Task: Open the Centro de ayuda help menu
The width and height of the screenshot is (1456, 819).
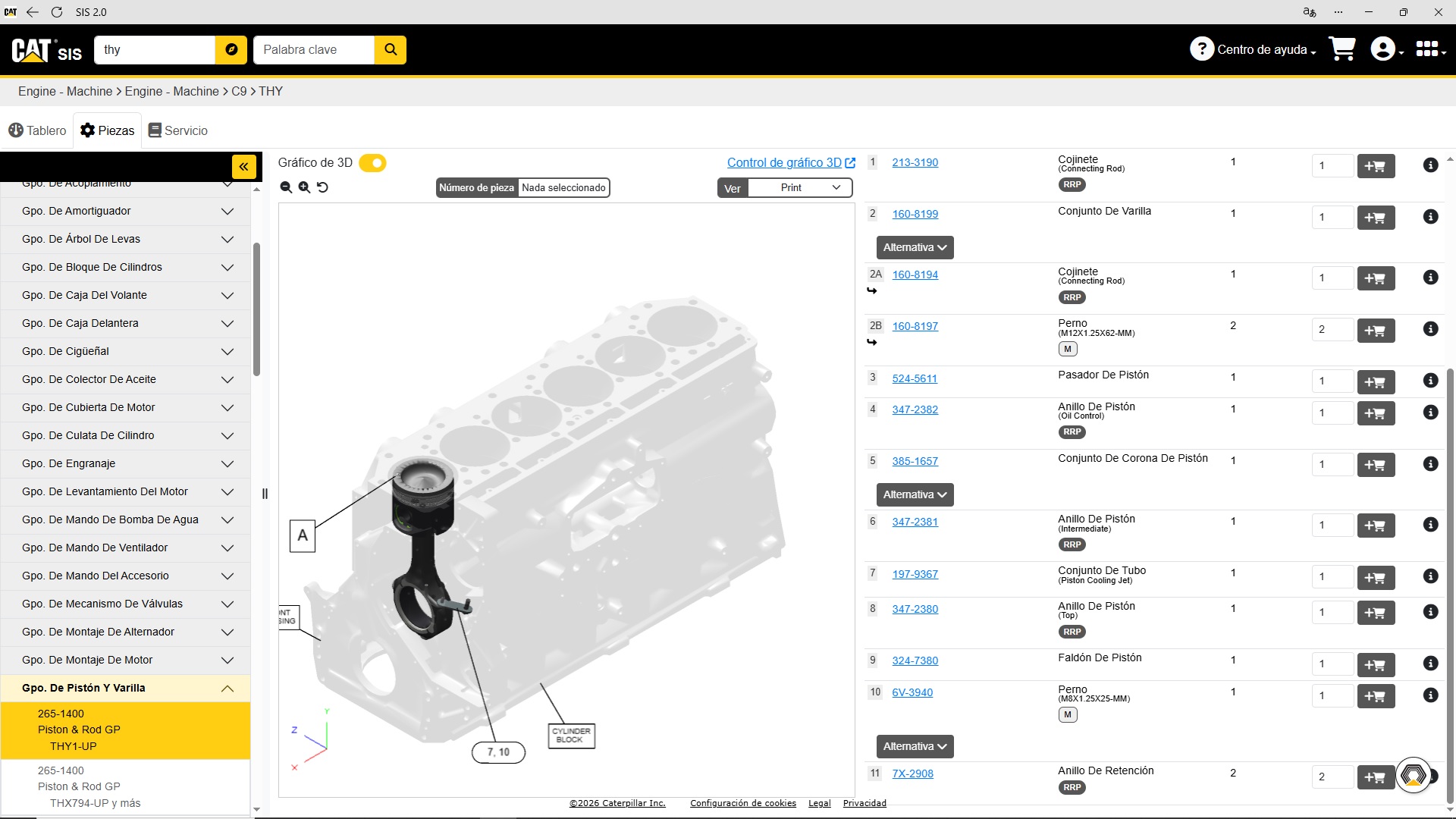Action: click(1253, 49)
